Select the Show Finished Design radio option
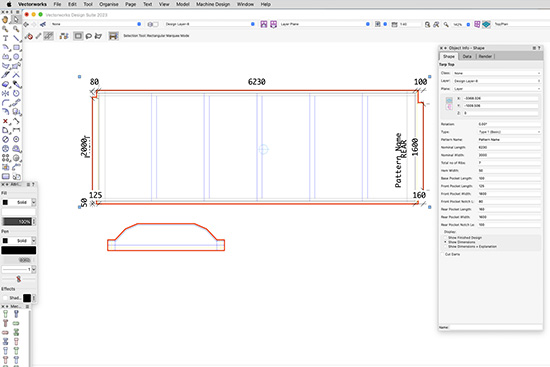 tap(445, 238)
